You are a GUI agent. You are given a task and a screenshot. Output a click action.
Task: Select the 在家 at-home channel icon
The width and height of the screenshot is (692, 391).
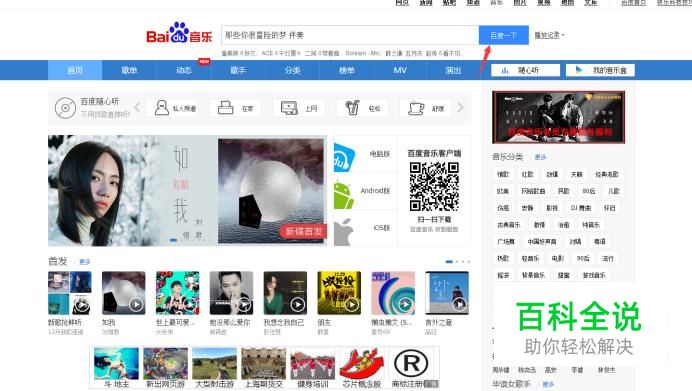[226, 108]
